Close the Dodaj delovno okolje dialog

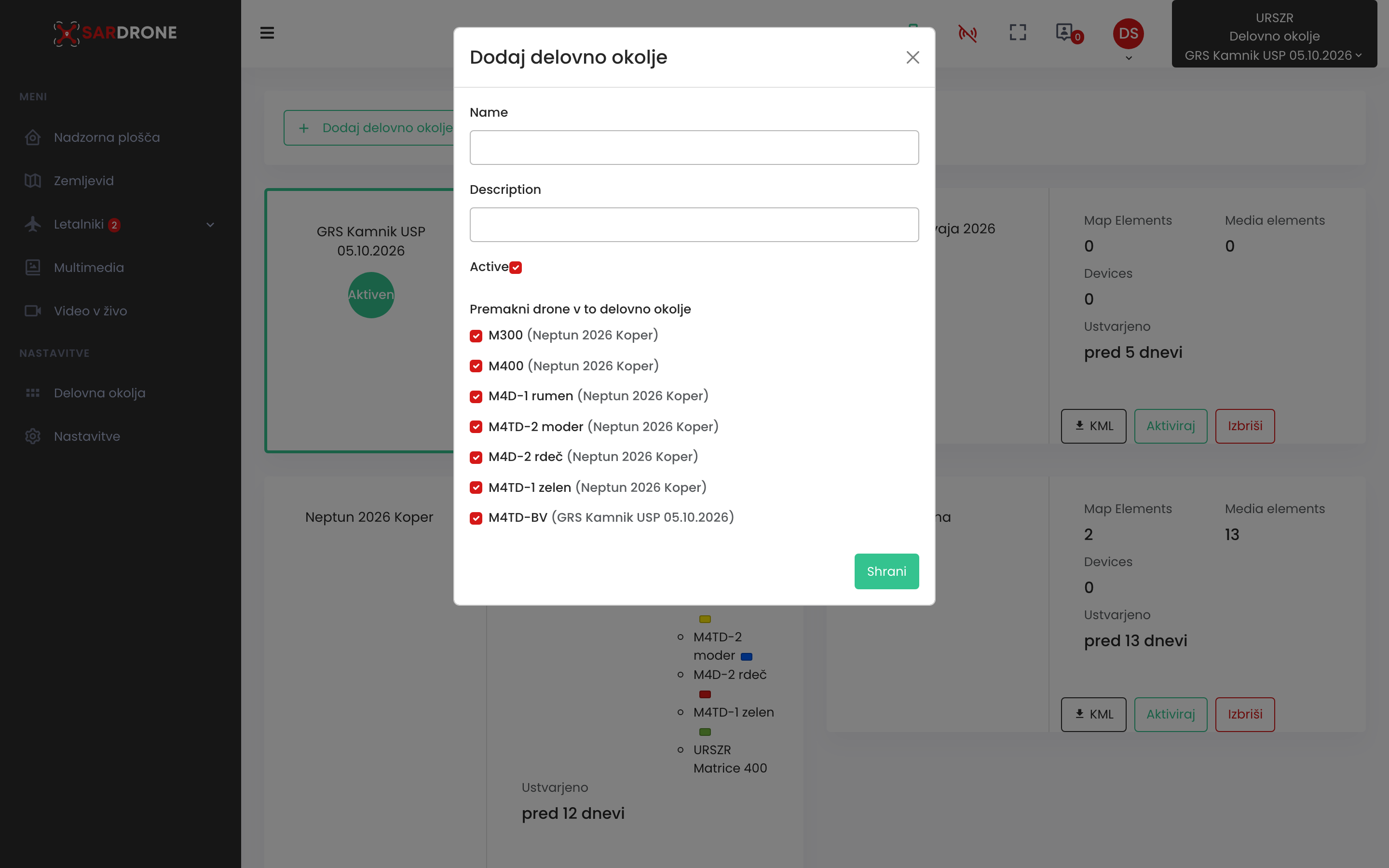[912, 57]
